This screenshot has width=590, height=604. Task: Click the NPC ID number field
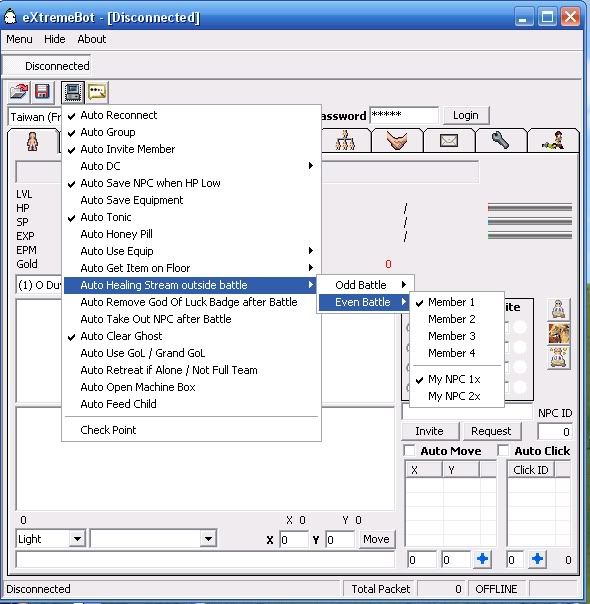[x=555, y=431]
